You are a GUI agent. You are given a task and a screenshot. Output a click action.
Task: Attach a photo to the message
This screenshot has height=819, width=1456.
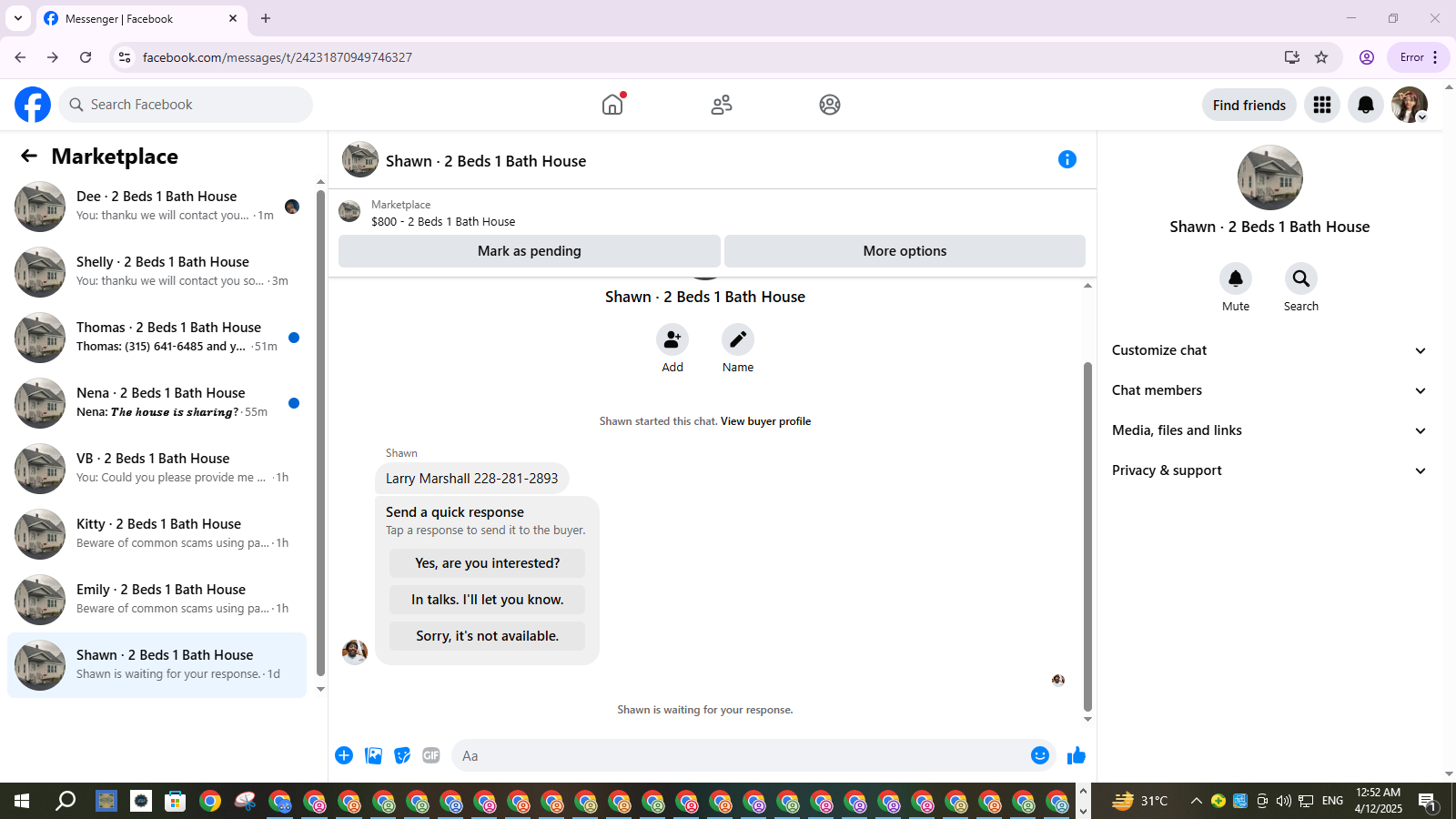pos(373,755)
